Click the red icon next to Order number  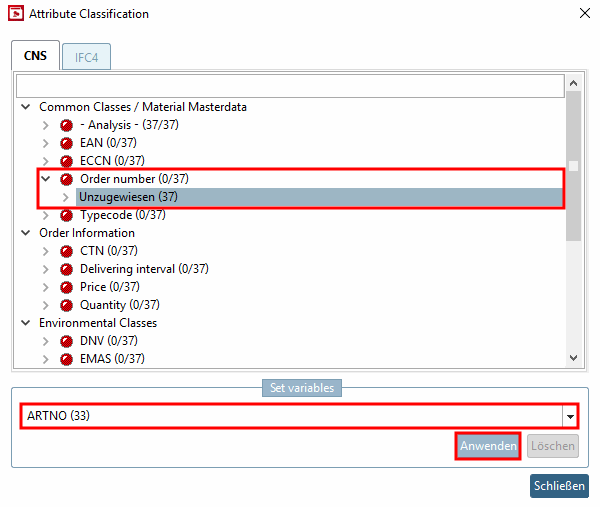coord(67,179)
